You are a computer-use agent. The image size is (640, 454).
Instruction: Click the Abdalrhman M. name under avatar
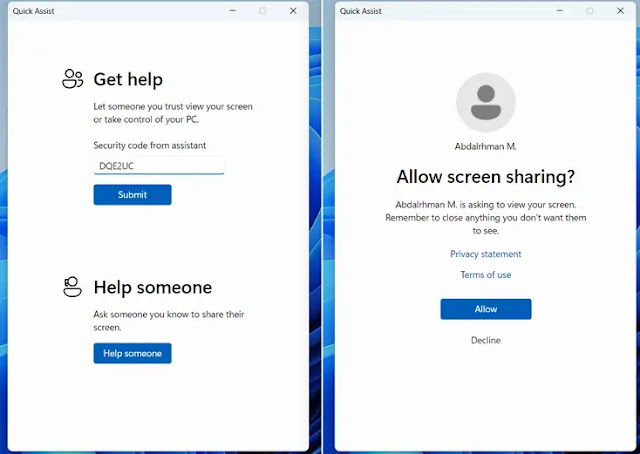(x=486, y=146)
